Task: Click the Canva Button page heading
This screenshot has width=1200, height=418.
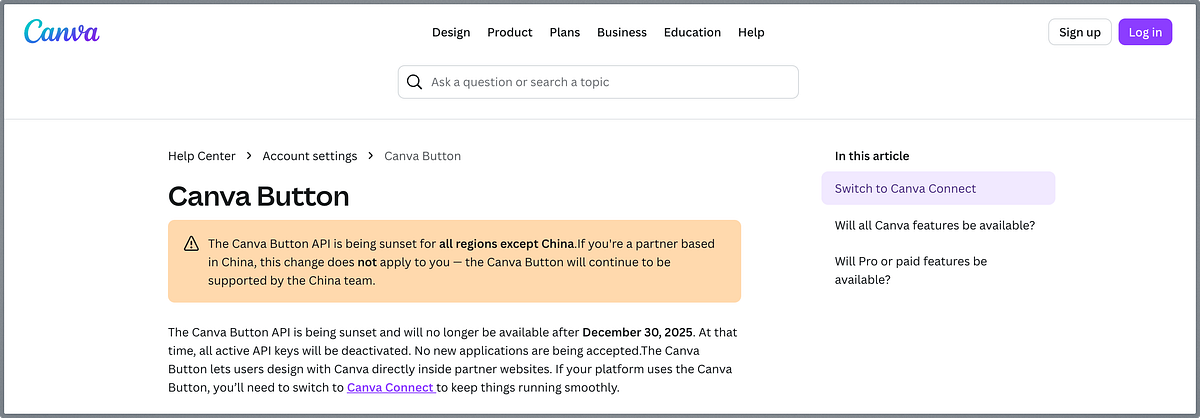Action: [259, 196]
